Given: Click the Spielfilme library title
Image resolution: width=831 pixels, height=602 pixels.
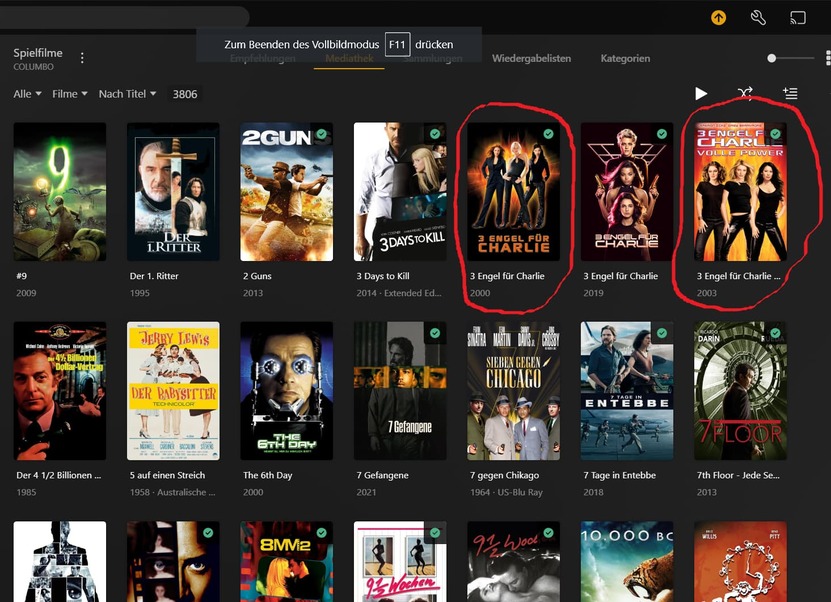Looking at the screenshot, I should (38, 53).
